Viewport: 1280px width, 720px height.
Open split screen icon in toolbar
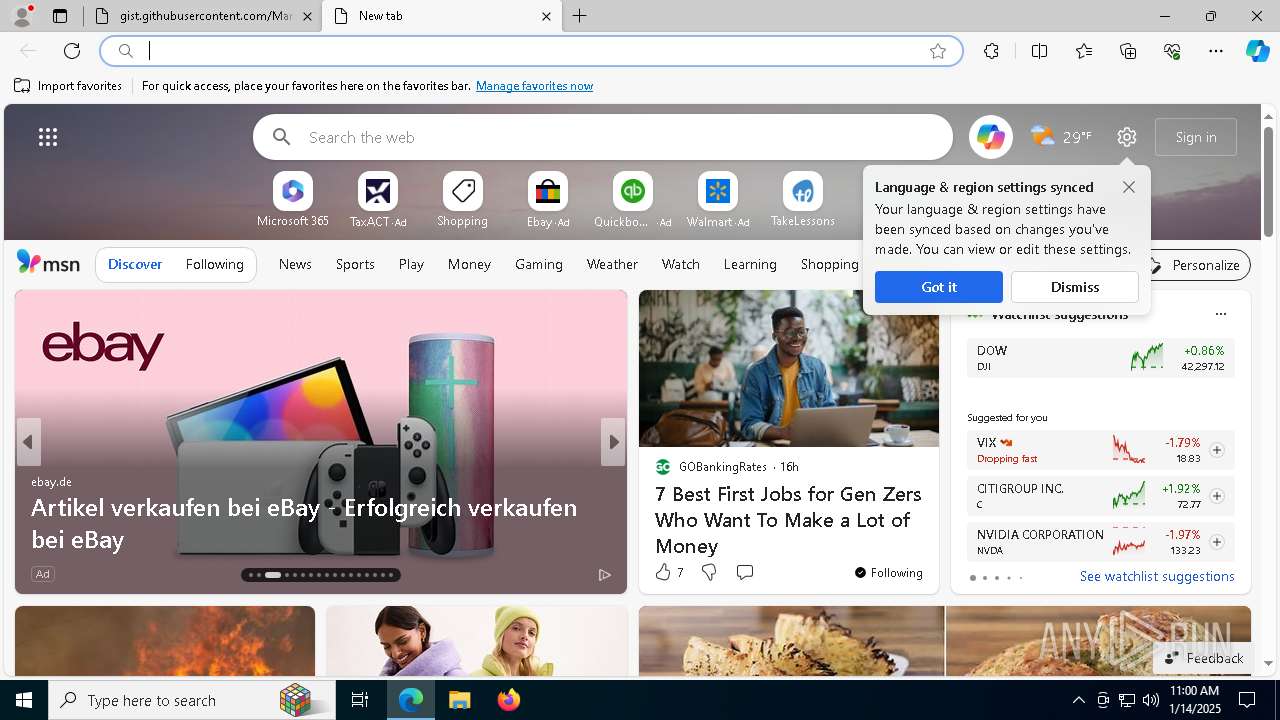[1039, 51]
